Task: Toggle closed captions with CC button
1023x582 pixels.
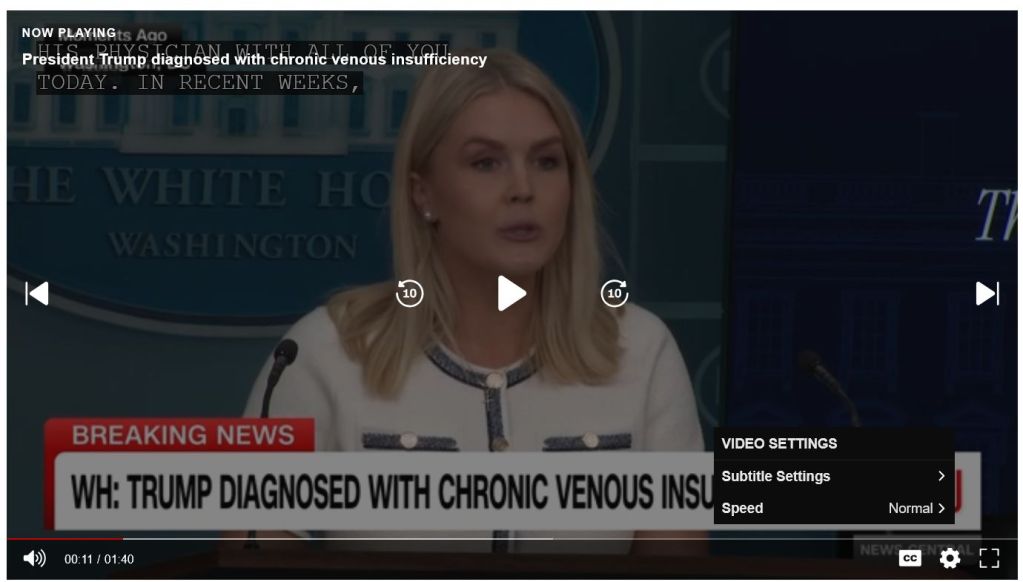Action: [909, 559]
